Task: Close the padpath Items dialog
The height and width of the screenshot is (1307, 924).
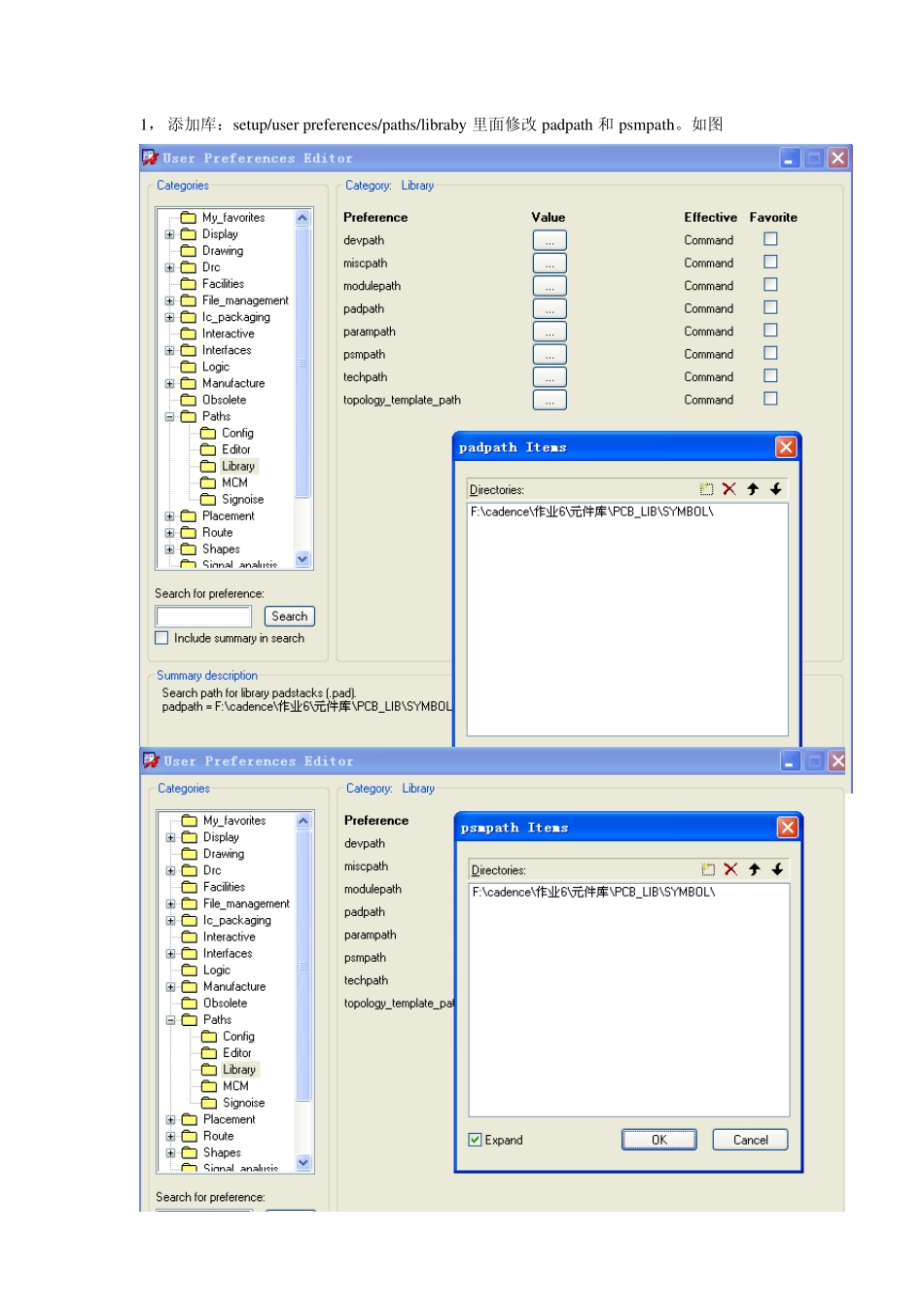Action: coord(786,446)
